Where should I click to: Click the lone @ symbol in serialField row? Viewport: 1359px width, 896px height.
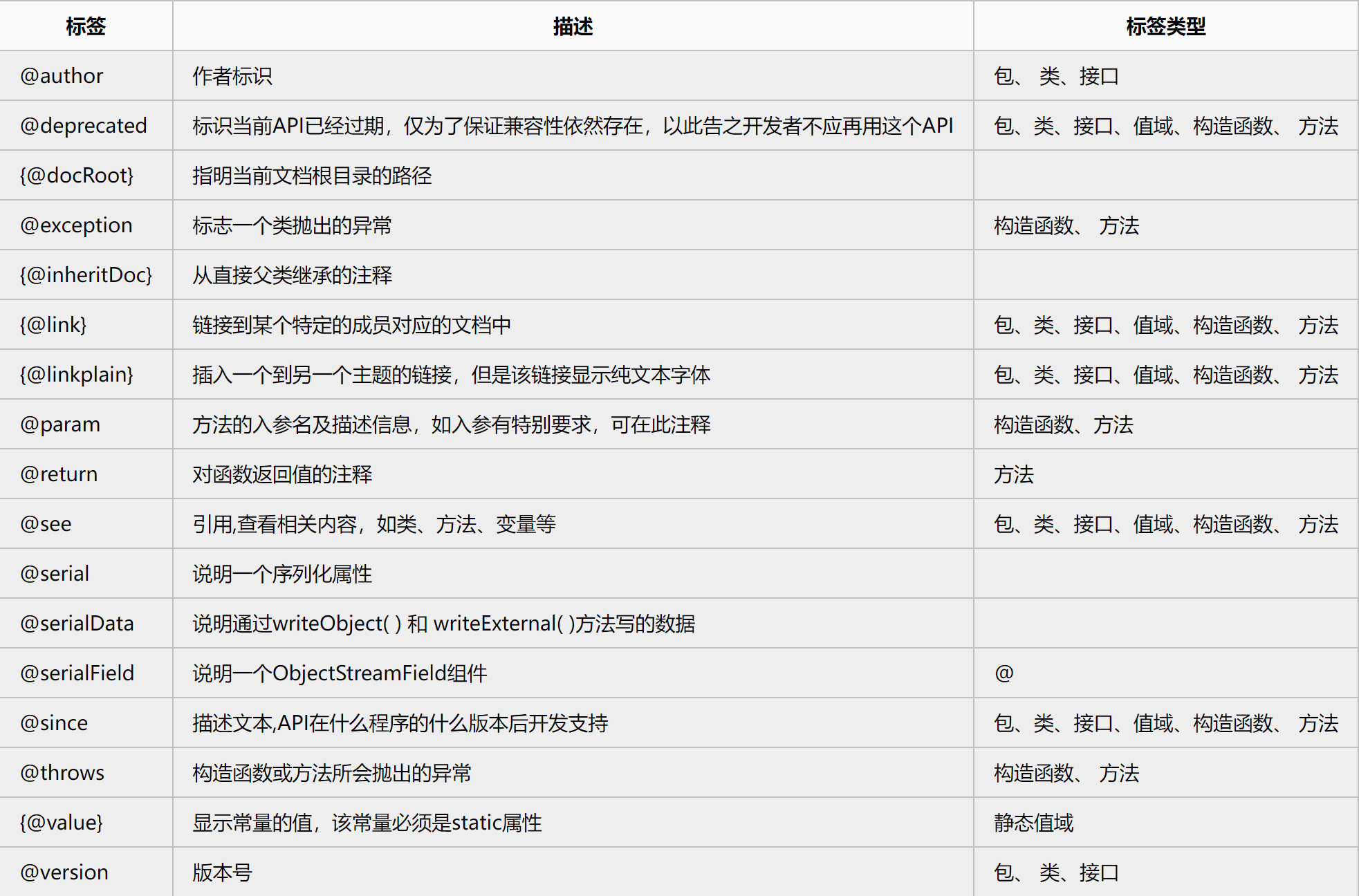click(1004, 673)
